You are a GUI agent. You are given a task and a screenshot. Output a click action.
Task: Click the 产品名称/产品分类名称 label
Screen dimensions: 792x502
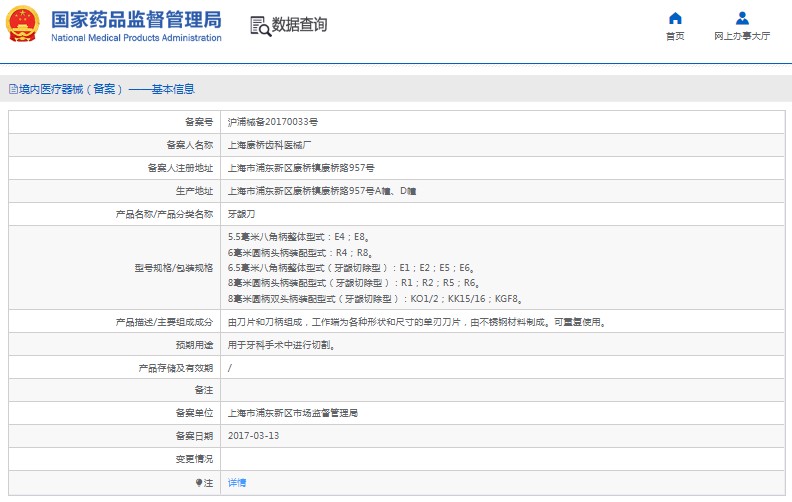[165, 214]
